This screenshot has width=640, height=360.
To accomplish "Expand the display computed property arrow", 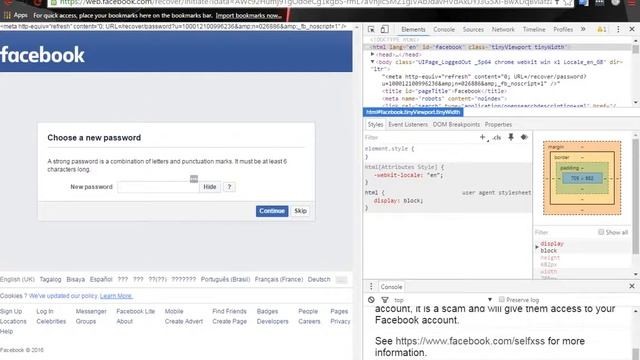I will pos(537,247).
